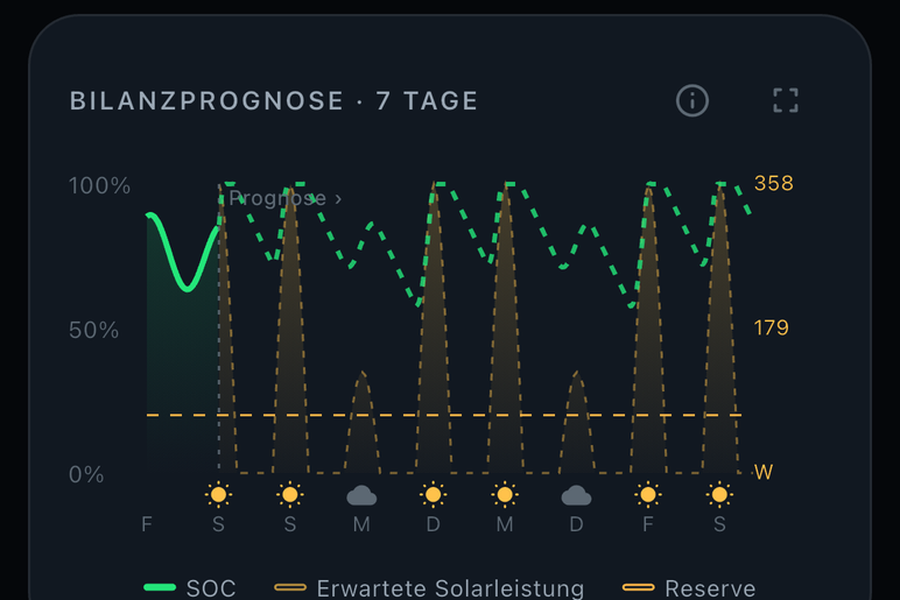The image size is (900, 600).
Task: Toggle the Erwartete Solarleistung legend entry
Action: (429, 588)
